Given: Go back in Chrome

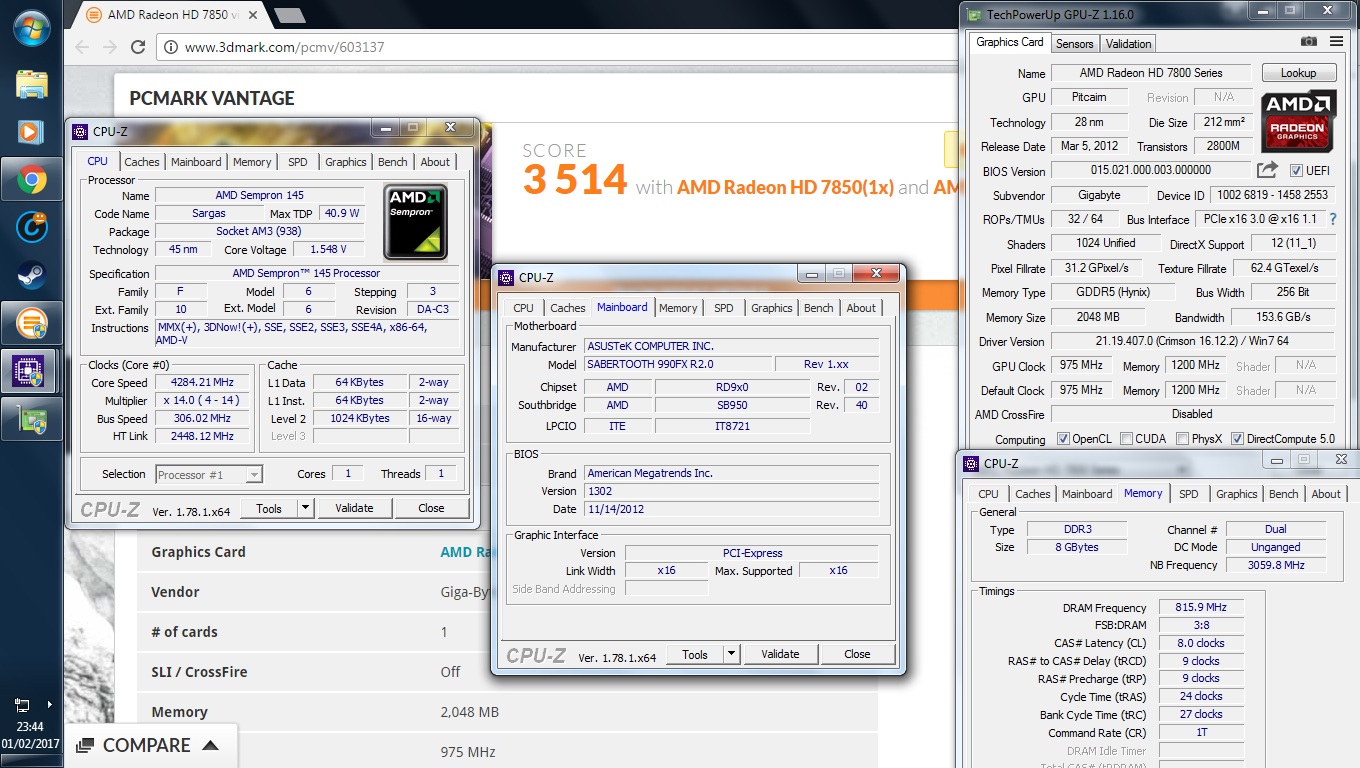Looking at the screenshot, I should (x=83, y=47).
